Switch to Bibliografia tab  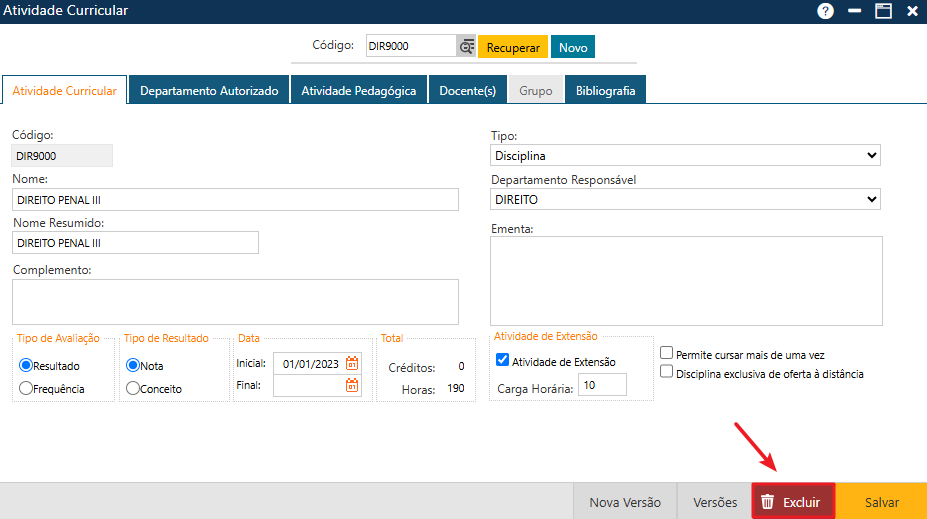coord(605,90)
